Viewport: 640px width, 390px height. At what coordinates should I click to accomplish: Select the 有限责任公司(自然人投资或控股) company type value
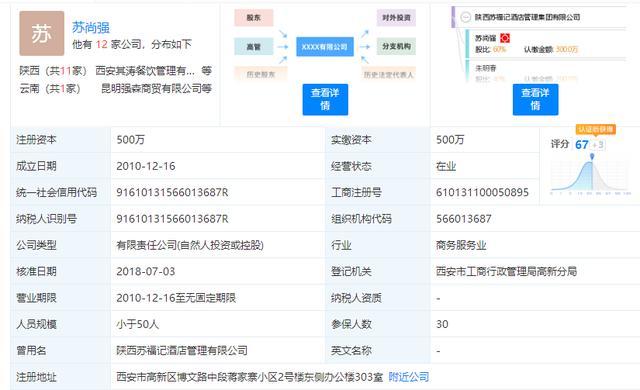pyautogui.click(x=190, y=246)
